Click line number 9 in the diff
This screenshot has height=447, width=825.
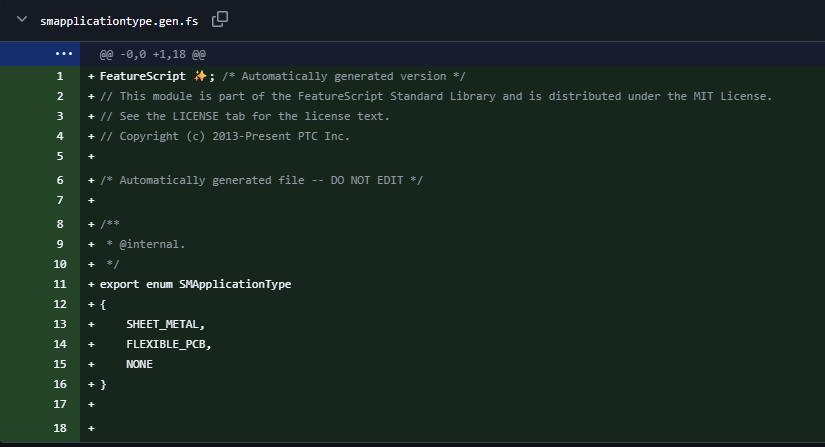click(x=60, y=244)
